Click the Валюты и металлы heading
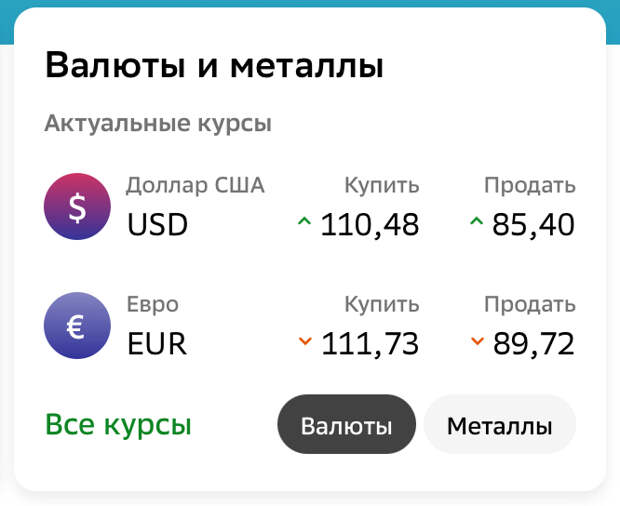 [x=214, y=65]
